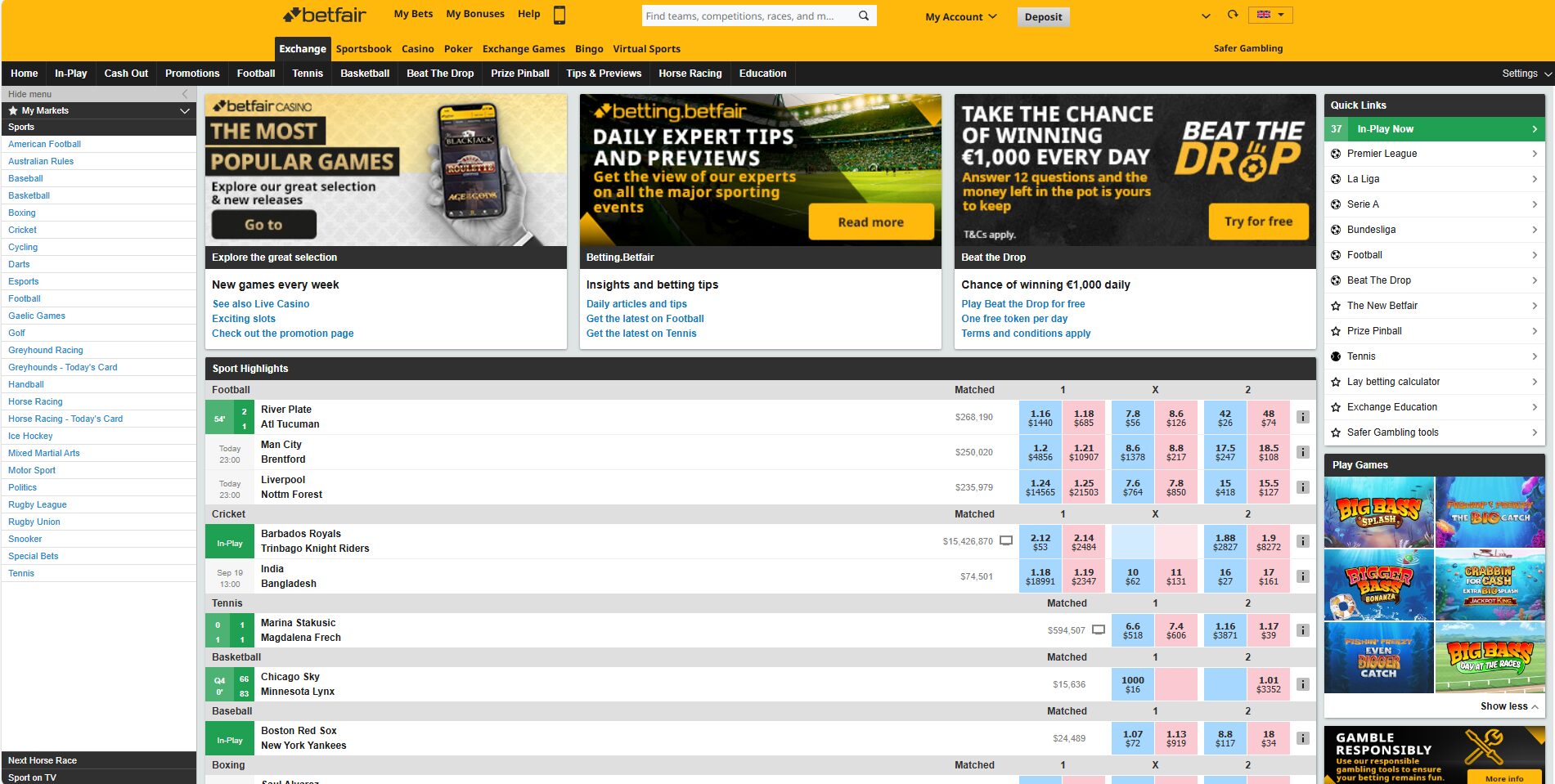Click the search magnifier icon

point(864,16)
